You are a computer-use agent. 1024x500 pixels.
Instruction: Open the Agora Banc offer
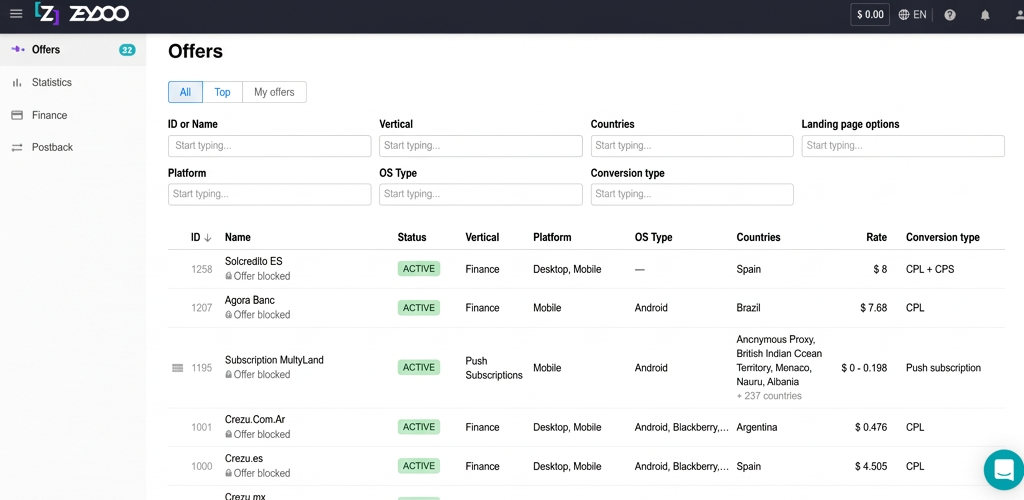pos(249,300)
